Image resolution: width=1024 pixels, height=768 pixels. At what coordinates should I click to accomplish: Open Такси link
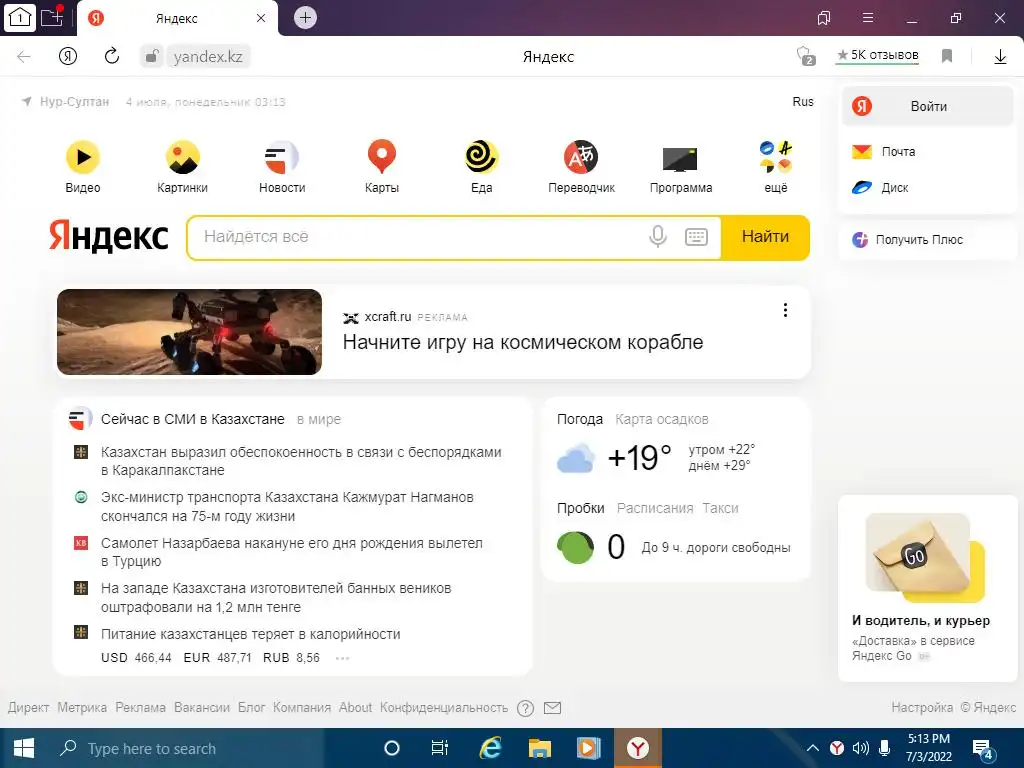720,508
